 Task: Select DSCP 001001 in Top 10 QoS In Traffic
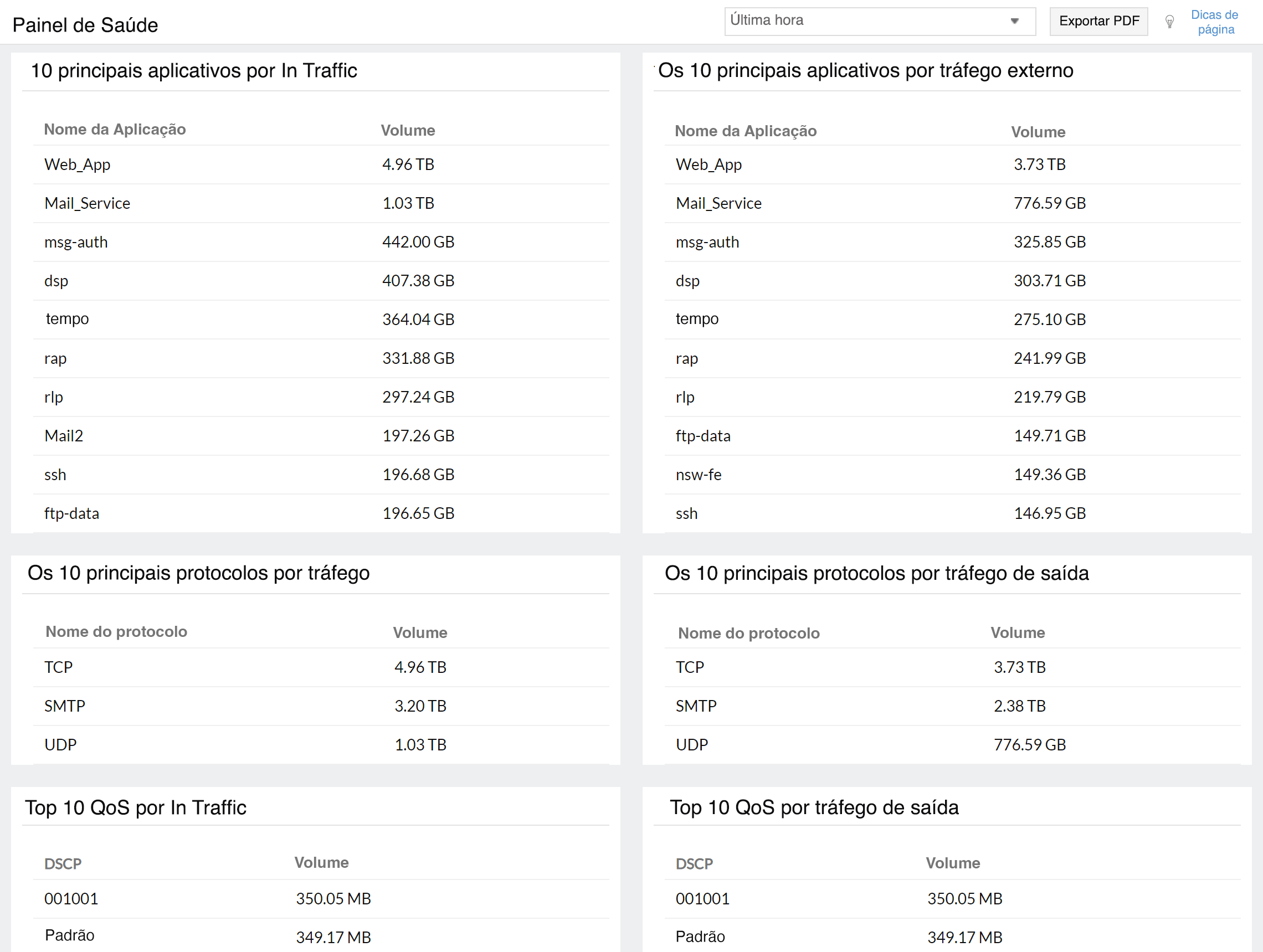[71, 898]
